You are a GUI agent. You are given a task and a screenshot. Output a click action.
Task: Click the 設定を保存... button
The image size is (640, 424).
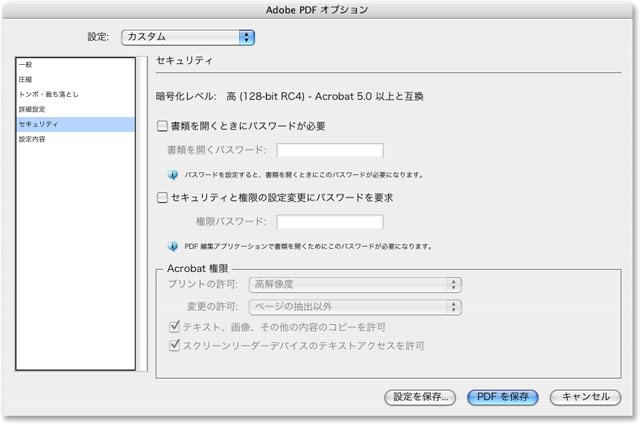[420, 397]
